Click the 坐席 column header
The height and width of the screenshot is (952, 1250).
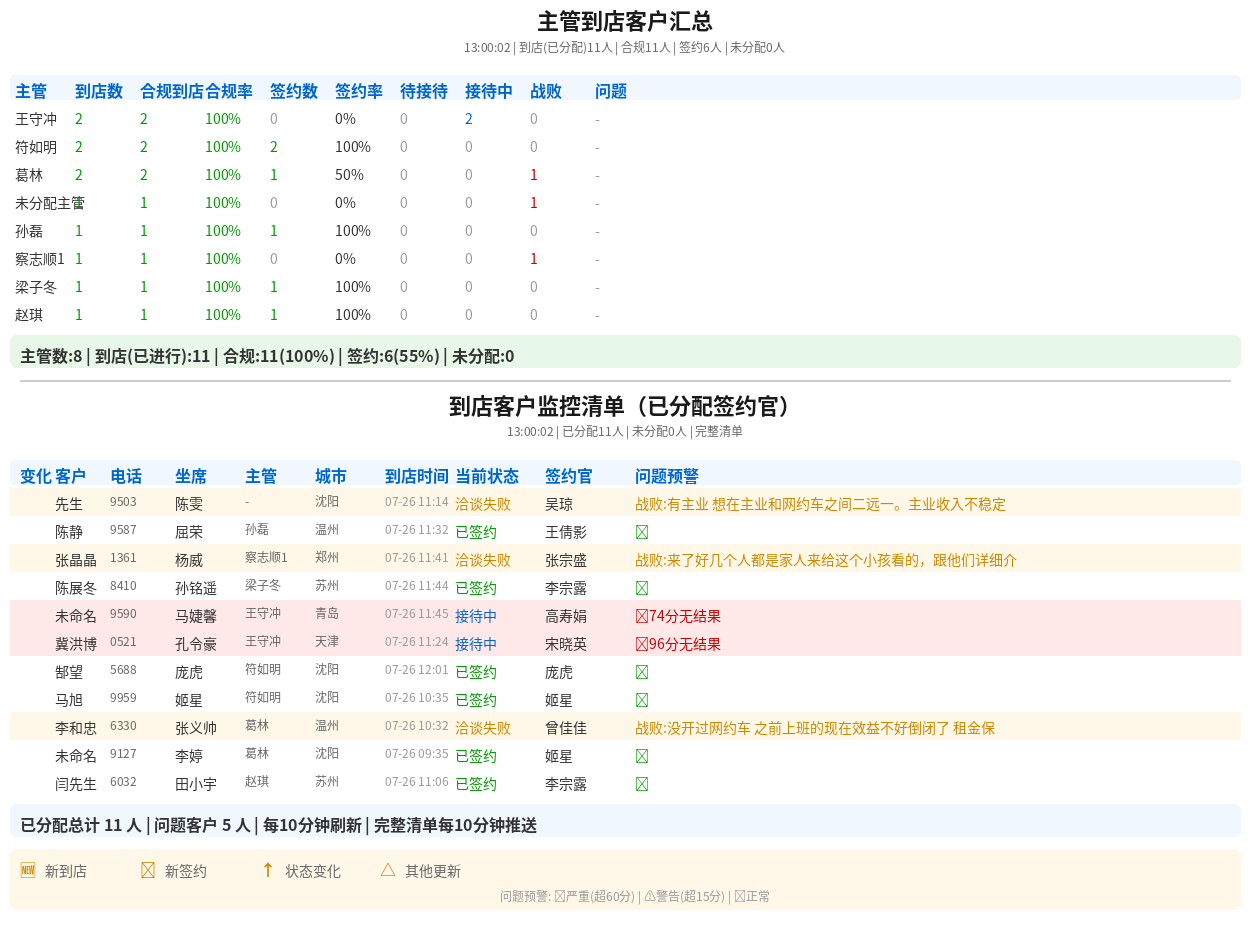pyautogui.click(x=191, y=476)
